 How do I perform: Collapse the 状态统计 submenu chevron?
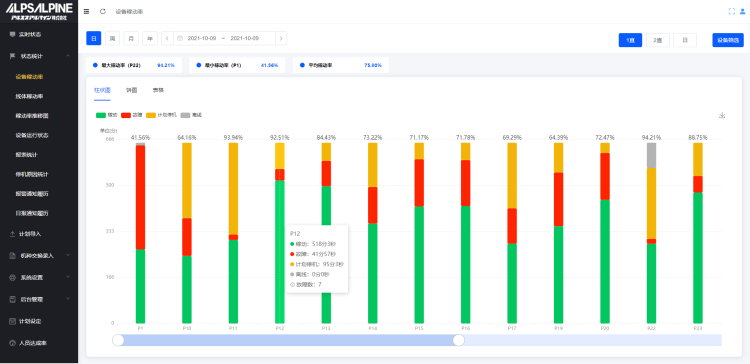[x=68, y=56]
